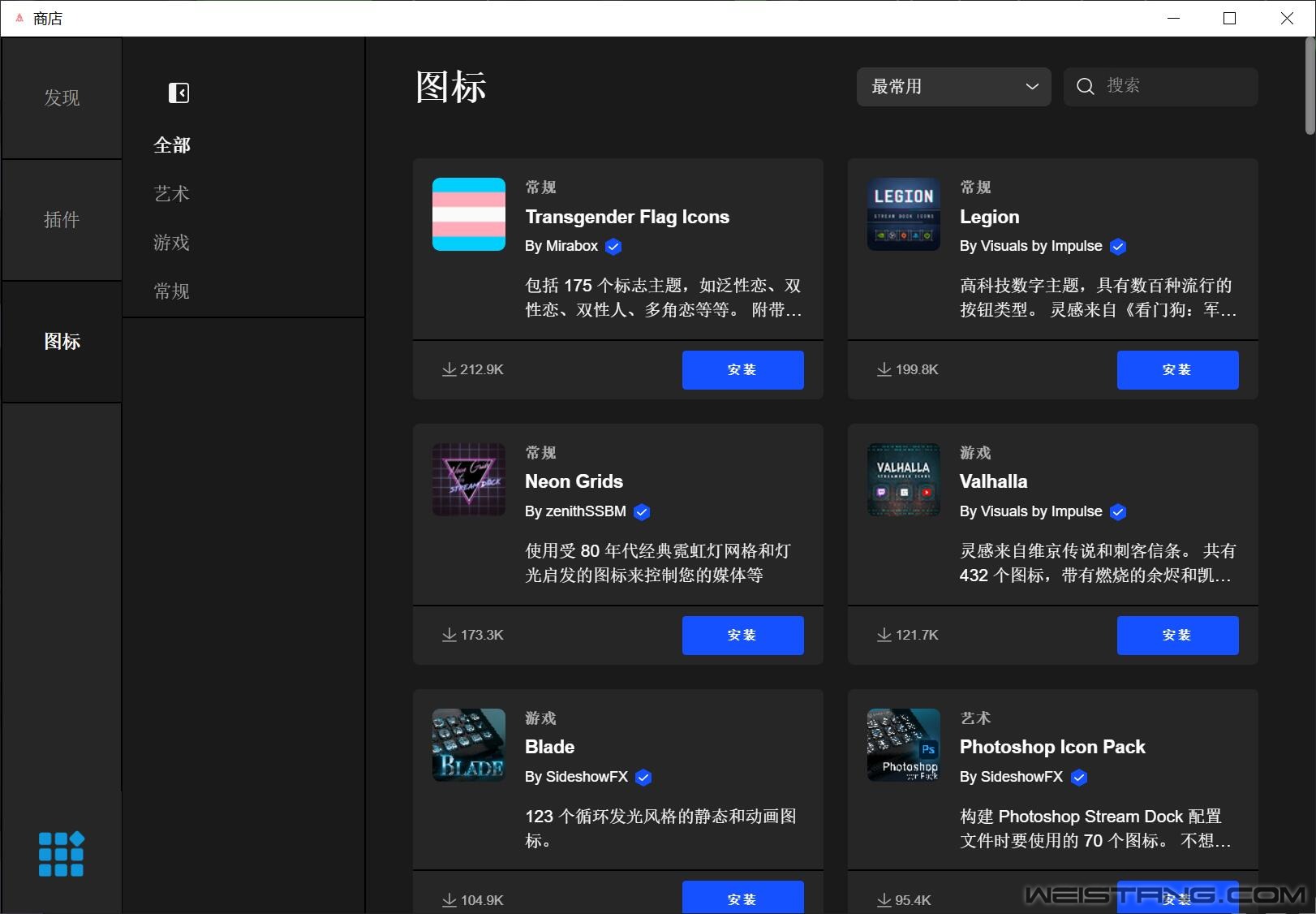Image resolution: width=1316 pixels, height=914 pixels.
Task: Open Transgender Flag Icons thumbnail
Action: pyautogui.click(x=469, y=214)
